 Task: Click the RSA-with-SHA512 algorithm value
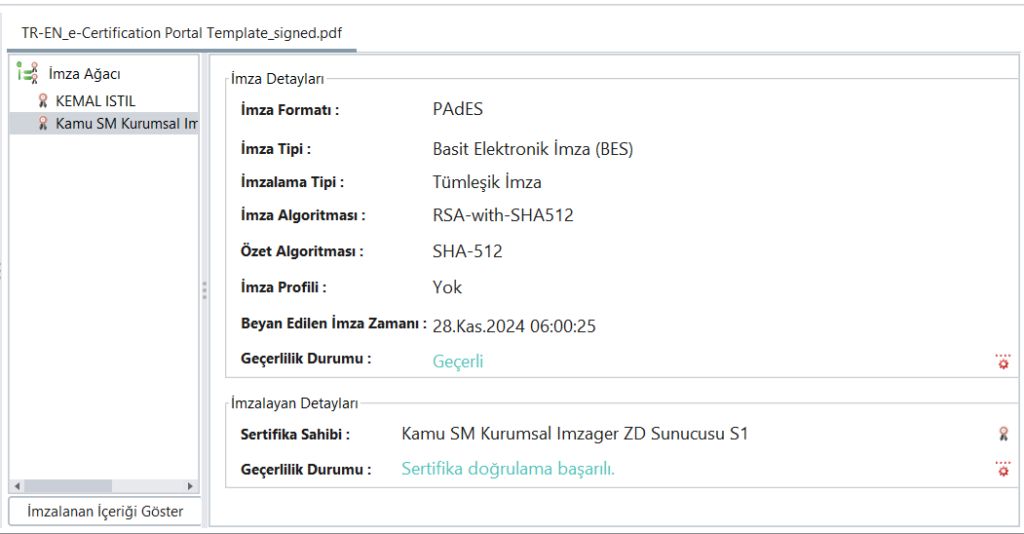(503, 215)
